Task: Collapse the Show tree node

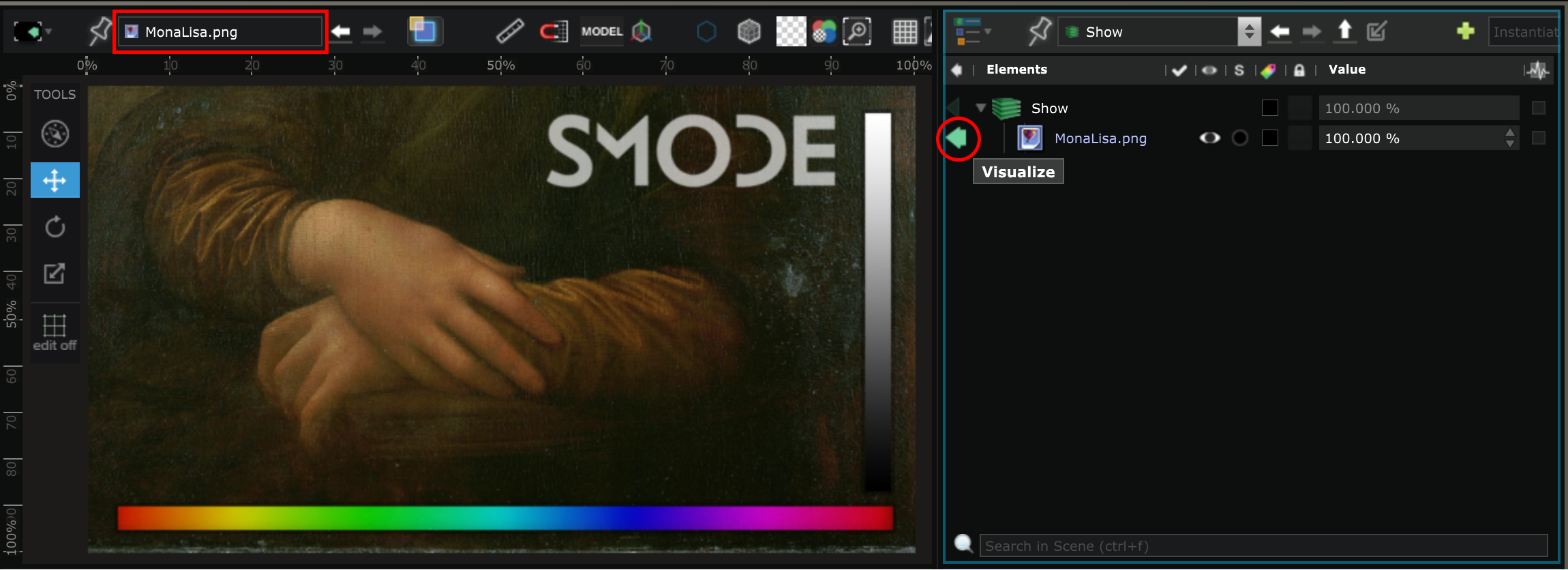Action: [981, 108]
